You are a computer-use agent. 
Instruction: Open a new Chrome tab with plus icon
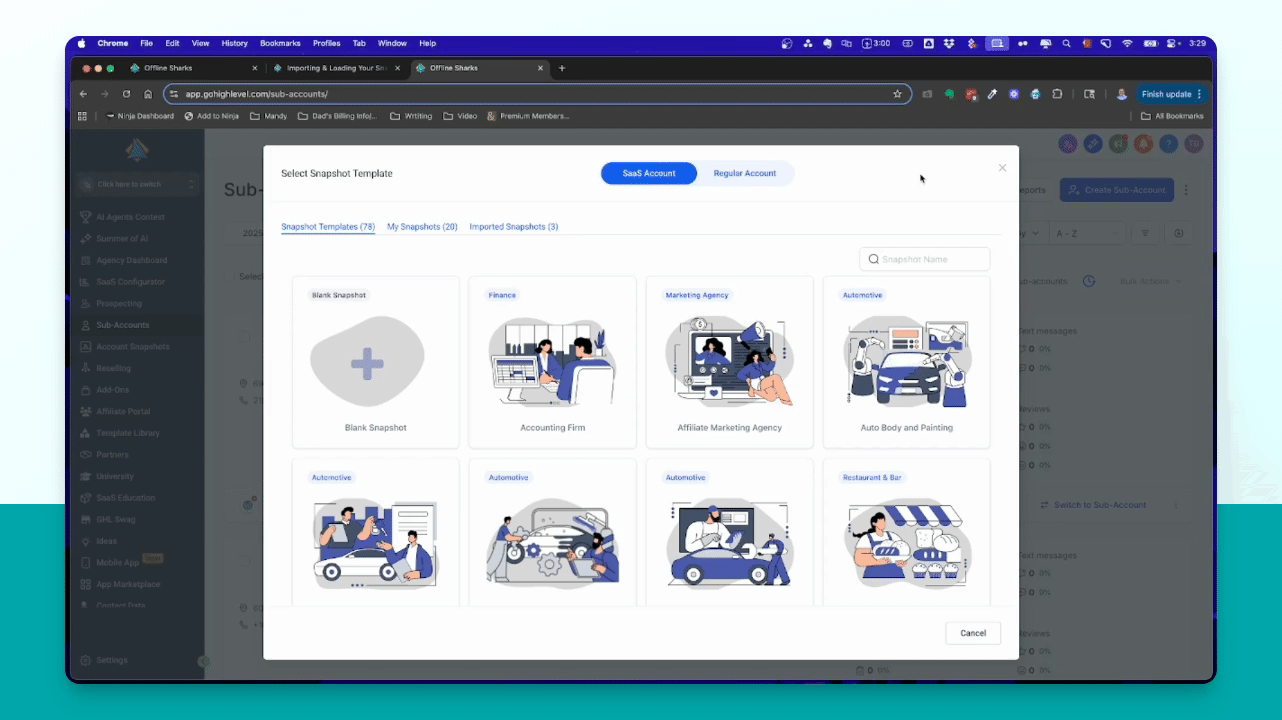coord(562,68)
